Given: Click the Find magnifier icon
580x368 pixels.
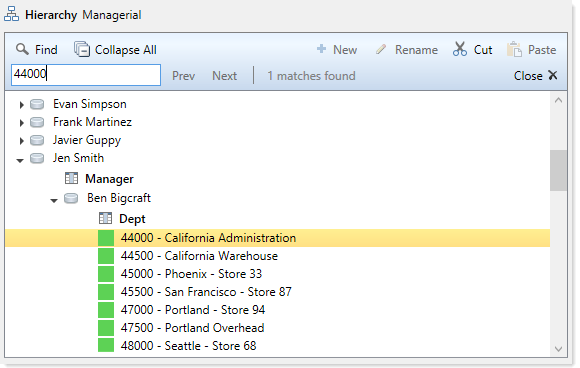Looking at the screenshot, I should click(x=22, y=49).
